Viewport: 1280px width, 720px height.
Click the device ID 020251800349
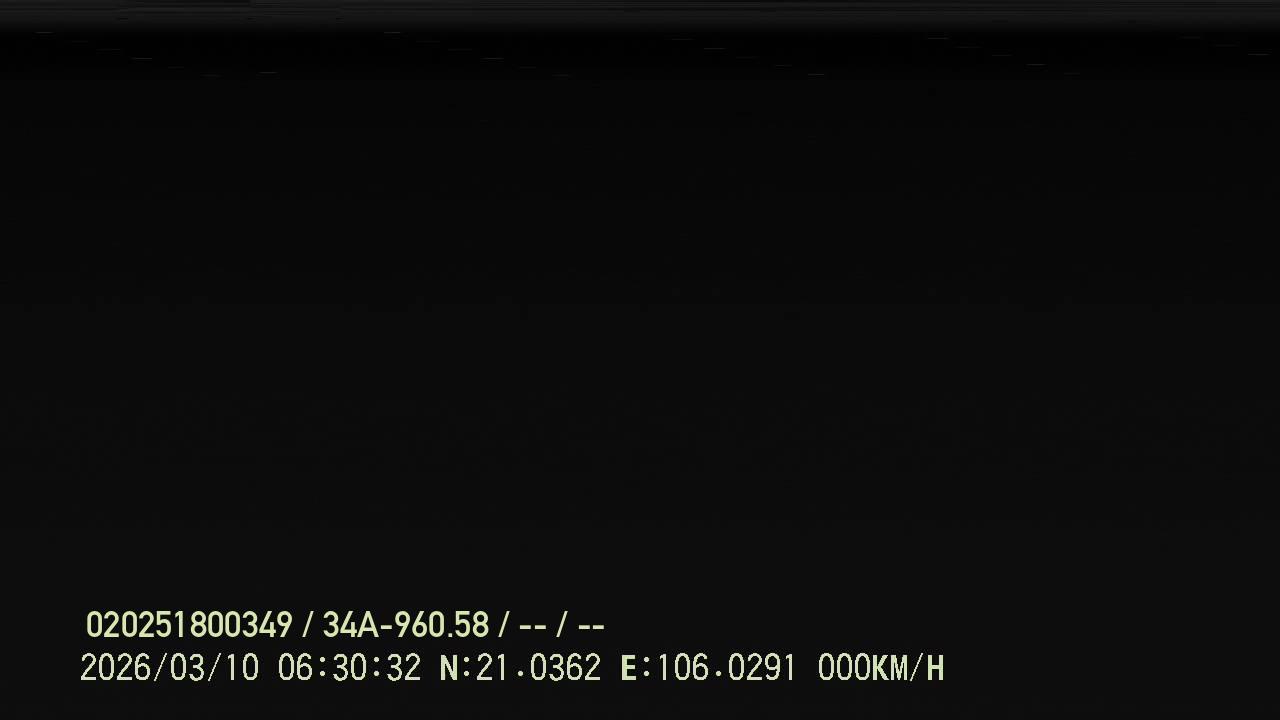tap(189, 626)
